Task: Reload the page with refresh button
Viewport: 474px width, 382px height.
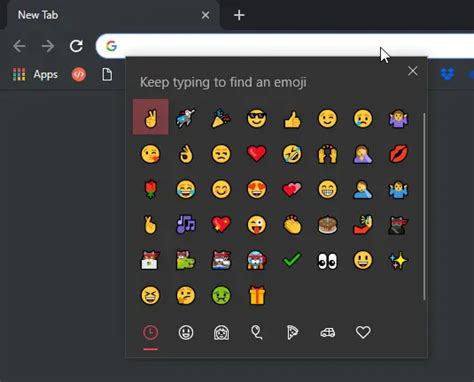Action: 76,46
